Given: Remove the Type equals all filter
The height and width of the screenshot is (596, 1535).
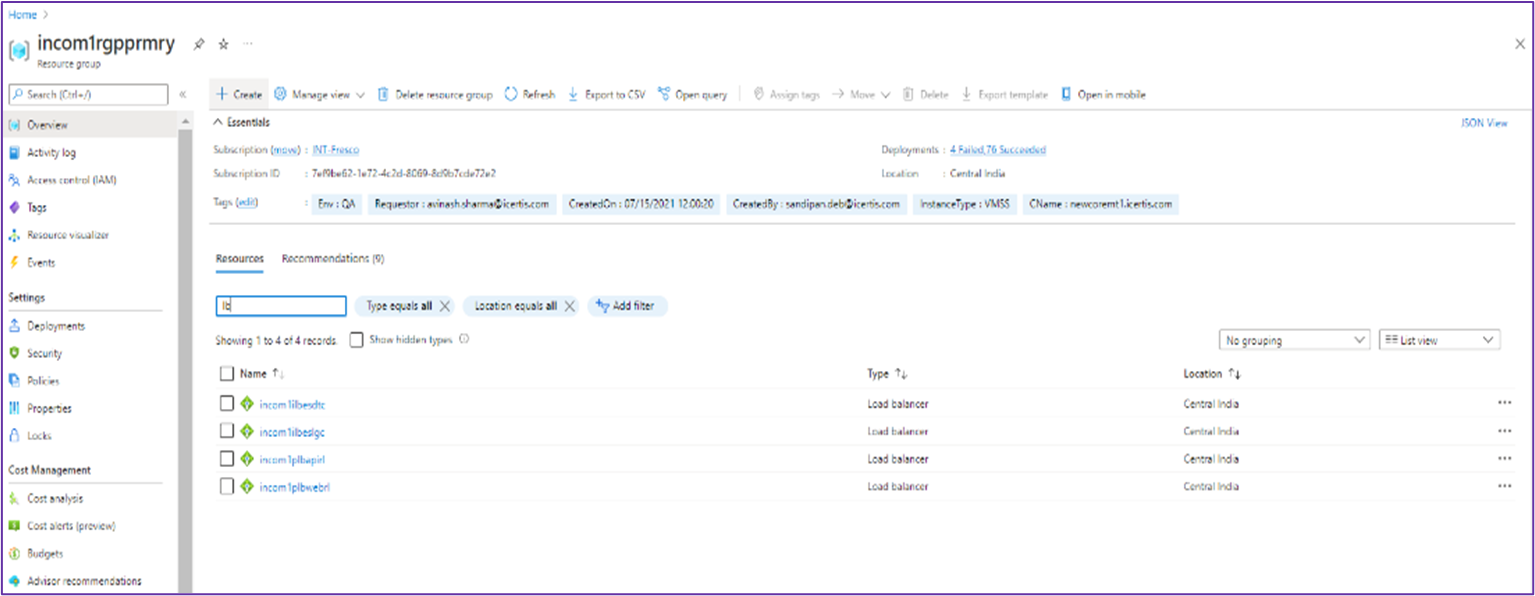Looking at the screenshot, I should click(x=445, y=306).
